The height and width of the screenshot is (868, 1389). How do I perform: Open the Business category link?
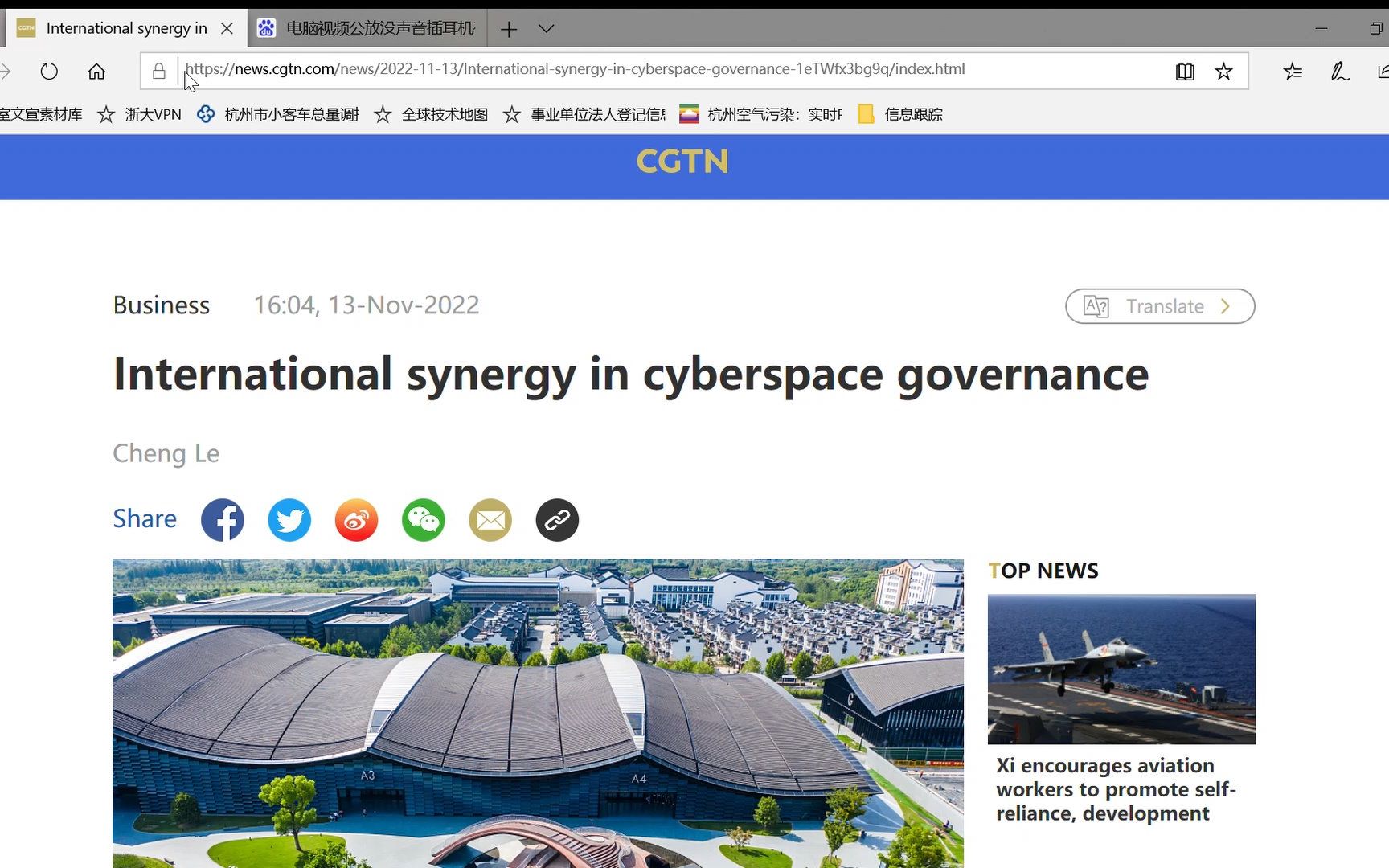[x=162, y=305]
